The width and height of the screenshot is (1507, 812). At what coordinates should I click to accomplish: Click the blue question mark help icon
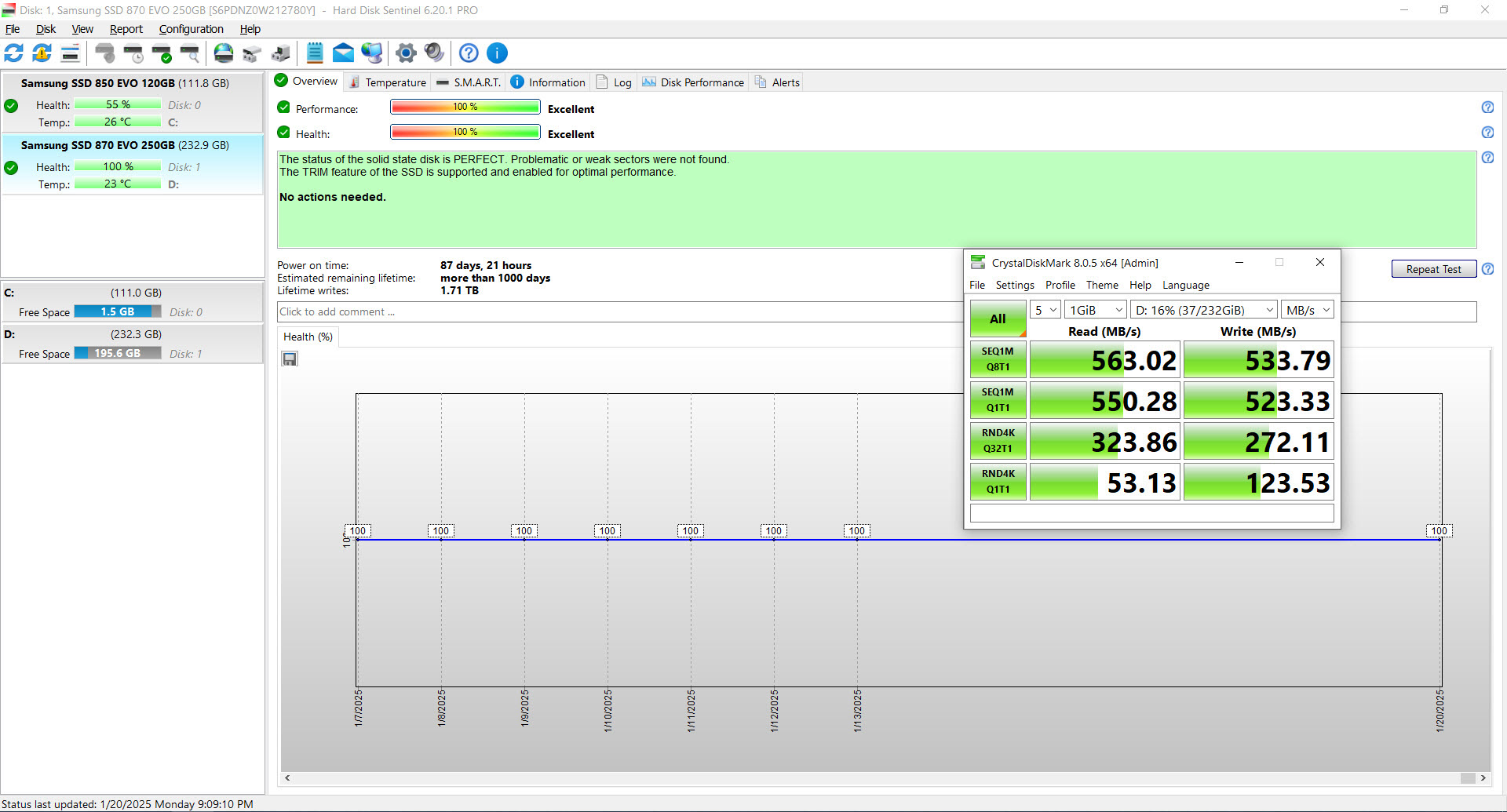(469, 53)
